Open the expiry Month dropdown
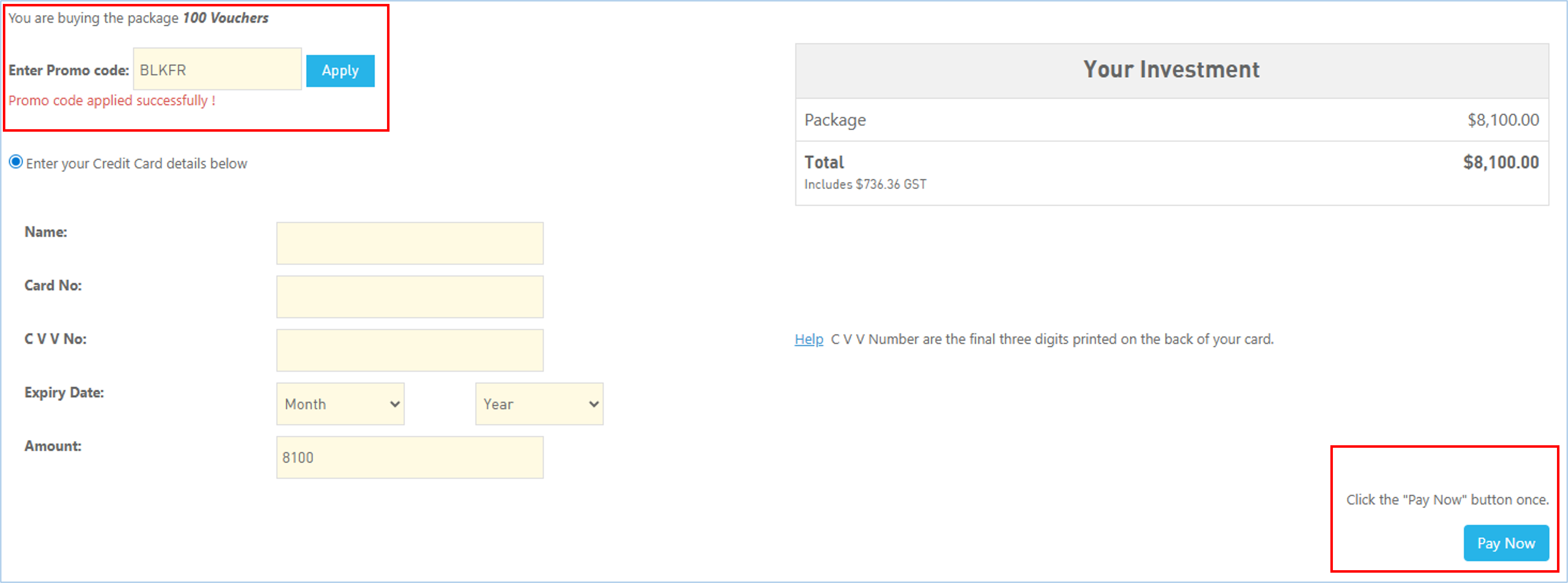Screen dimensions: 1568x583 (x=340, y=403)
